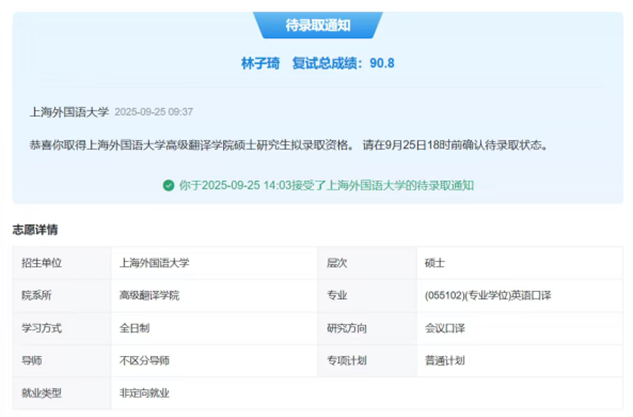Image resolution: width=633 pixels, height=417 pixels.
Task: Click the green acceptance confirmation status text
Action: click(x=325, y=185)
